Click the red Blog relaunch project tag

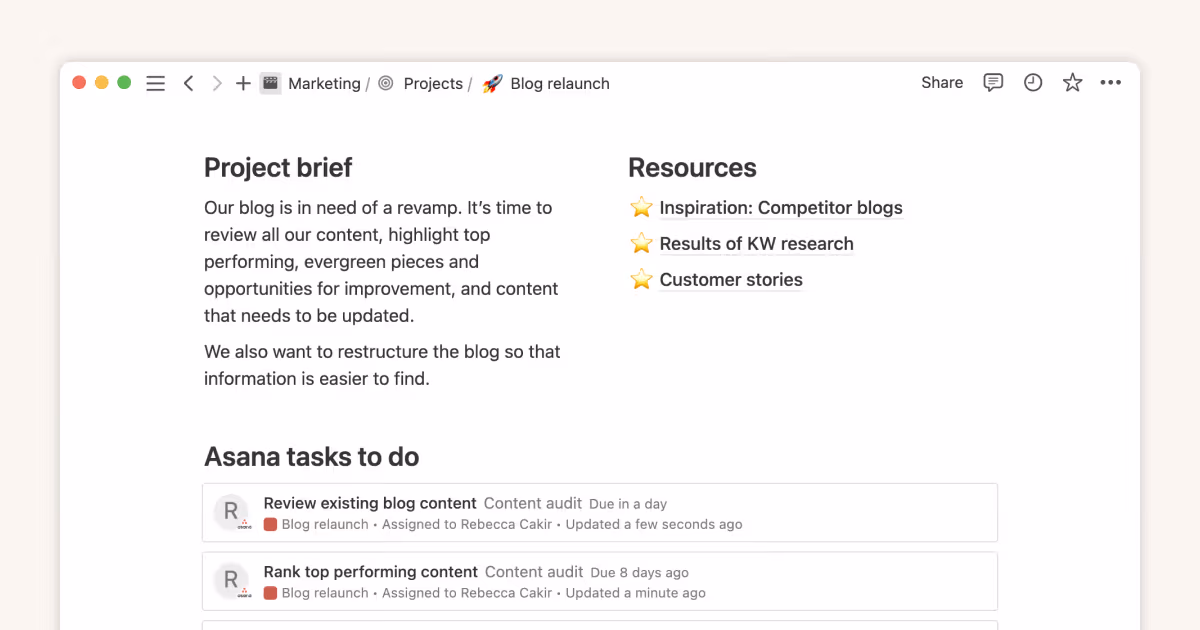coord(270,523)
